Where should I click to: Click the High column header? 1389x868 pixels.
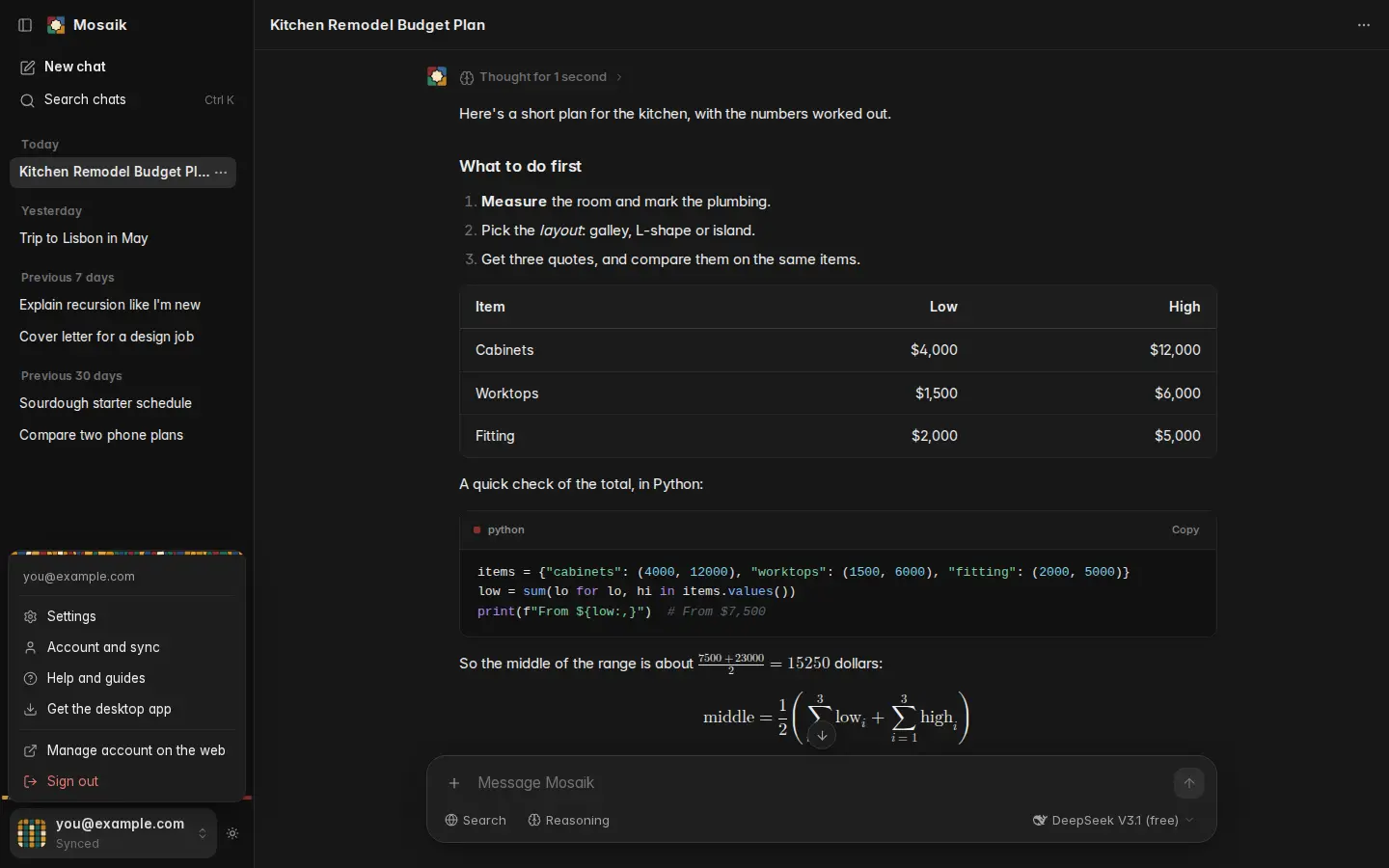(x=1185, y=307)
